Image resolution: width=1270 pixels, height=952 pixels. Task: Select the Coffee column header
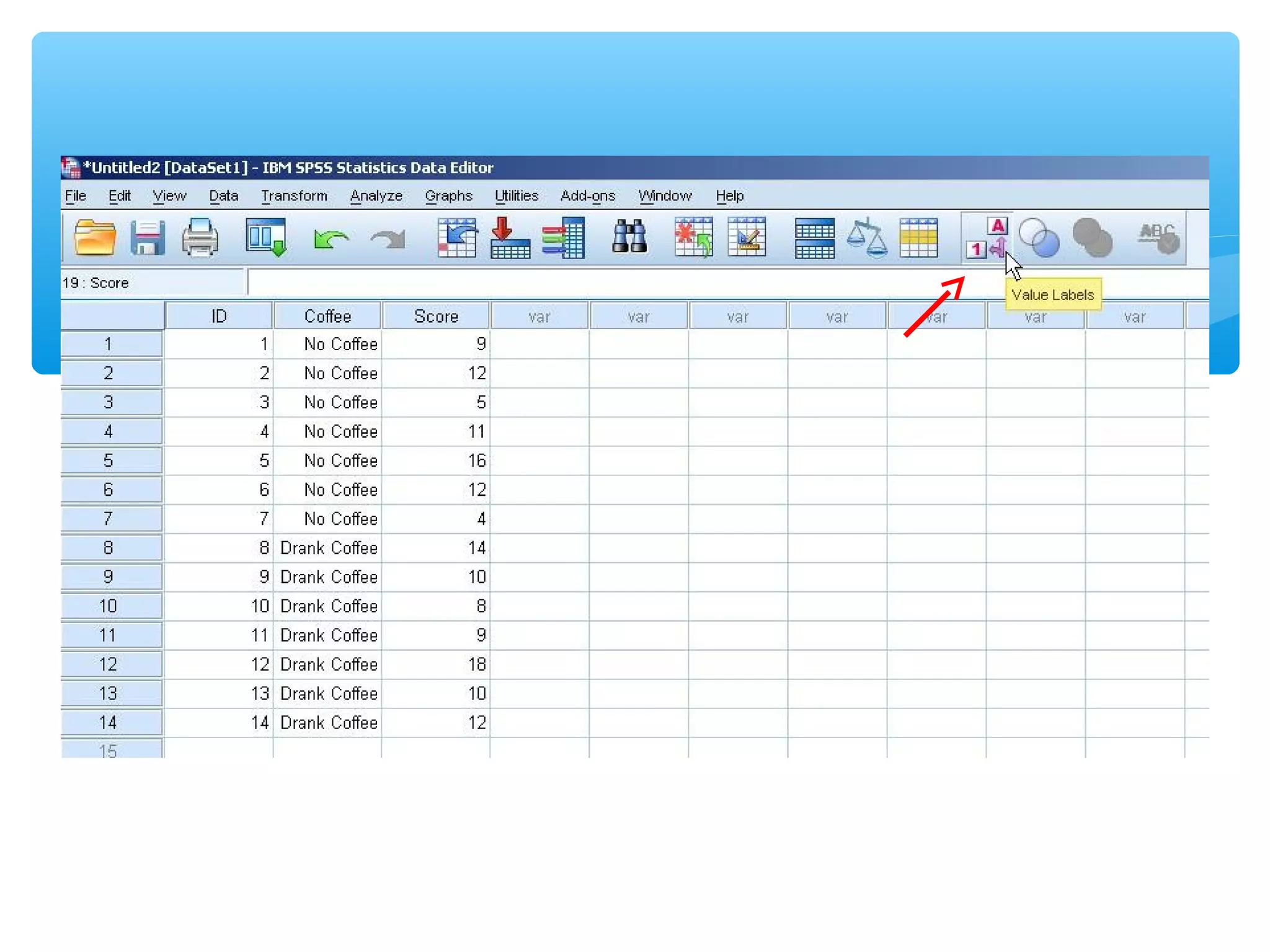pos(327,317)
